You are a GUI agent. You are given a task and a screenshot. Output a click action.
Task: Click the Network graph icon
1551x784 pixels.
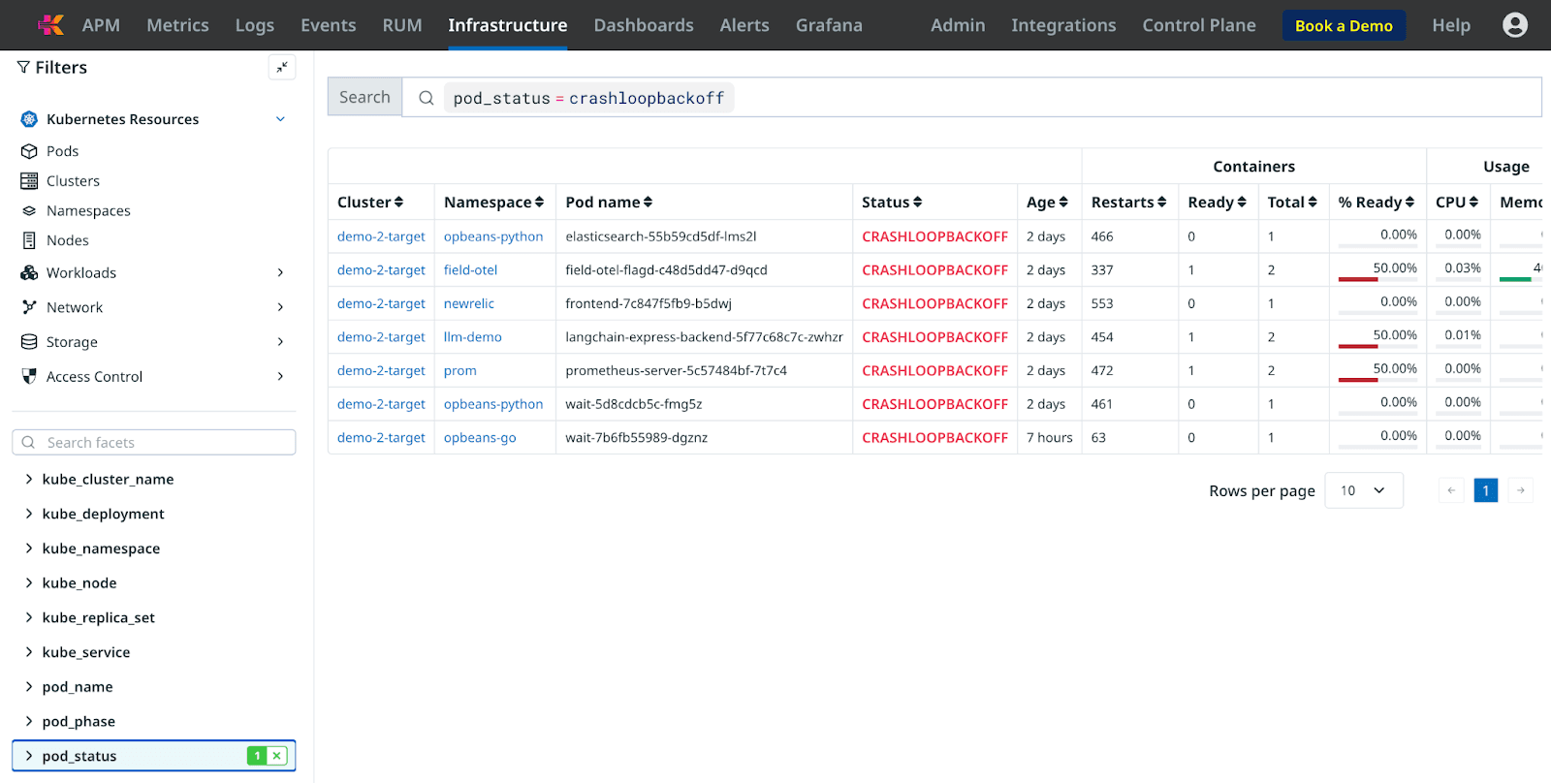point(29,307)
